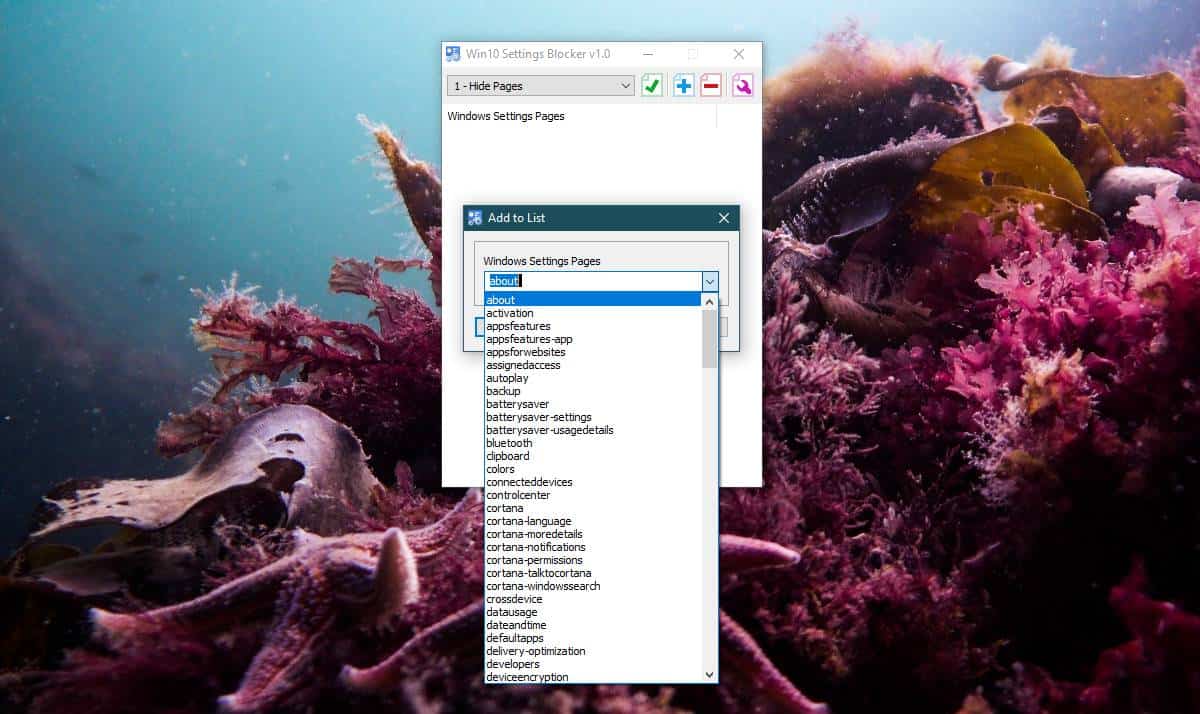The image size is (1200, 714).
Task: Select the 'batterysaver' entry
Action: click(x=593, y=404)
